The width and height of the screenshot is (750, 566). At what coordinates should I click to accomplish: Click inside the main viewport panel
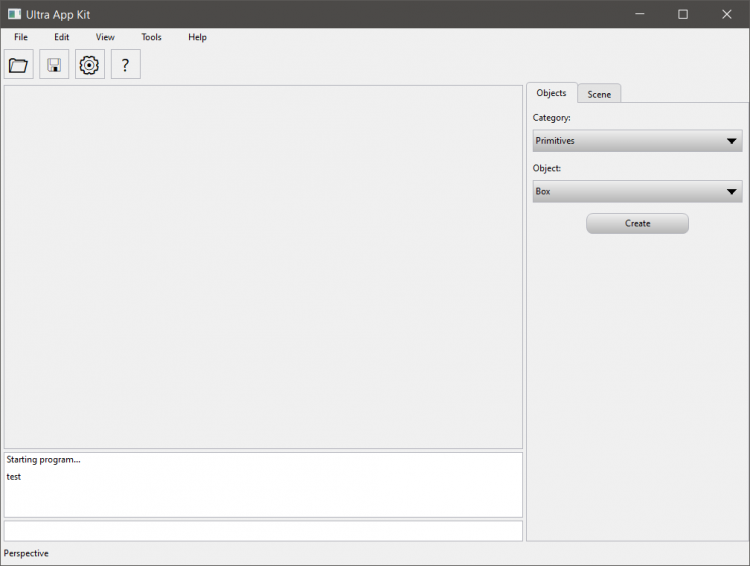263,267
